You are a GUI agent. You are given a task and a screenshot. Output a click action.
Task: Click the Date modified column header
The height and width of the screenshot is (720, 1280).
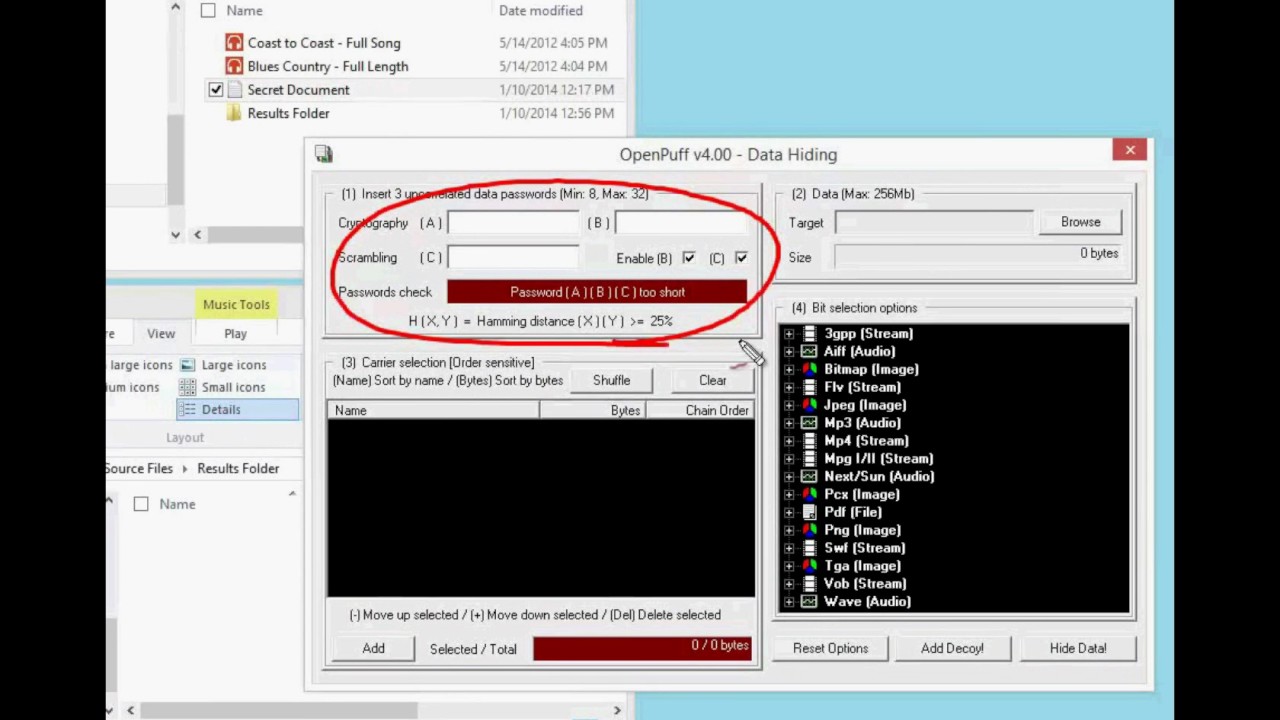pyautogui.click(x=541, y=10)
